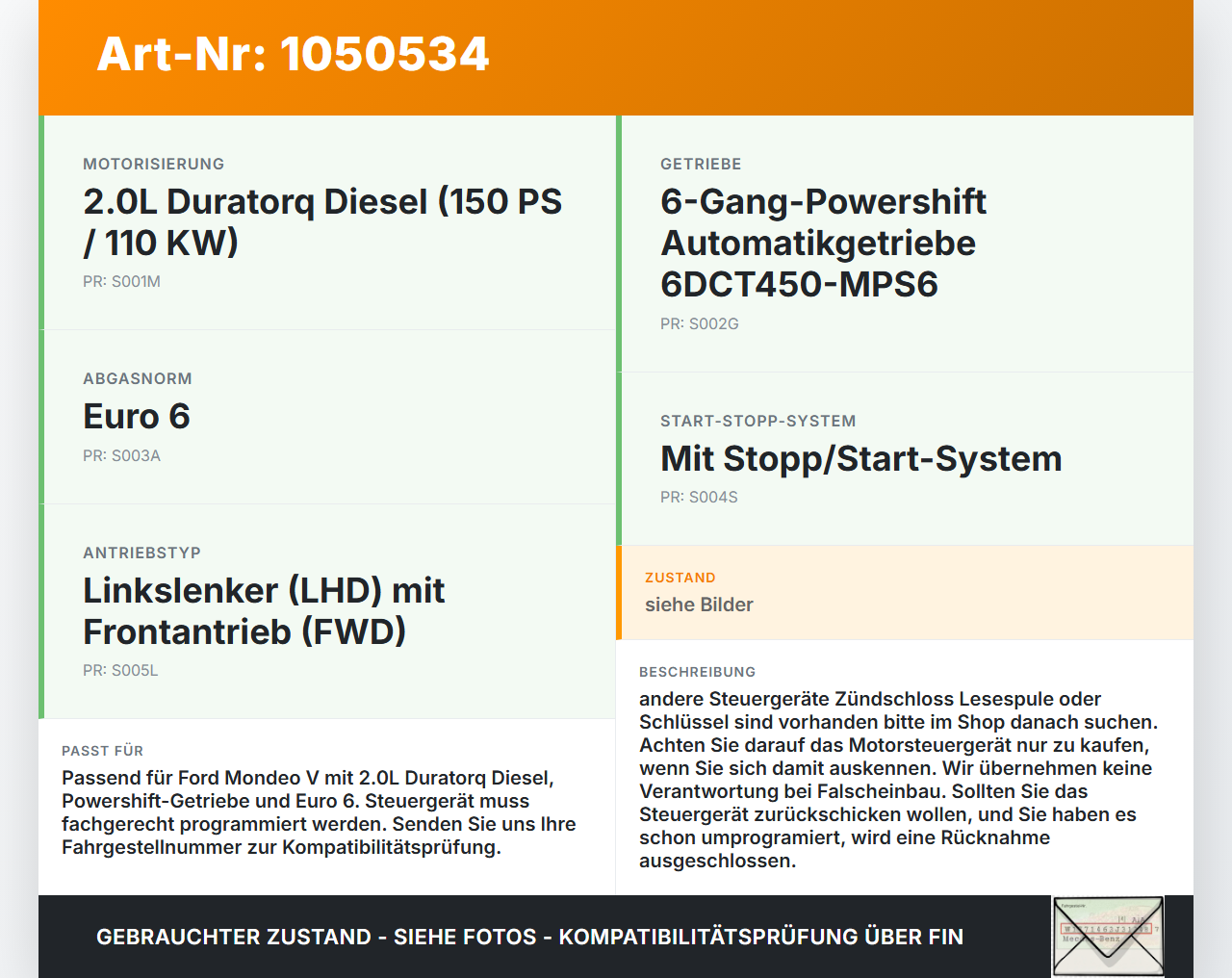Click the START-STOPP-SYSTEM label
The height and width of the screenshot is (978, 1232).
click(758, 421)
